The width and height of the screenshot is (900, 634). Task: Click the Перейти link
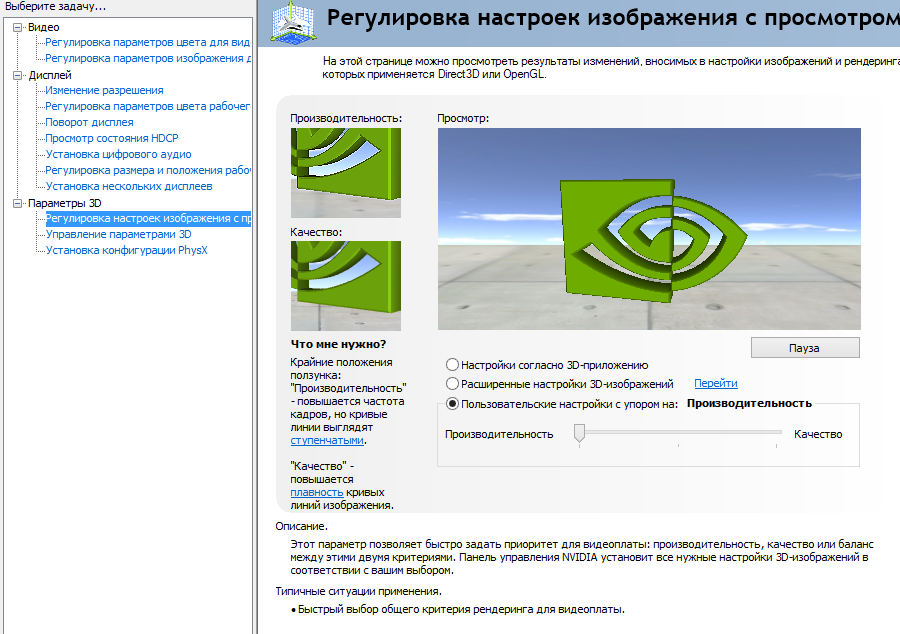point(716,383)
